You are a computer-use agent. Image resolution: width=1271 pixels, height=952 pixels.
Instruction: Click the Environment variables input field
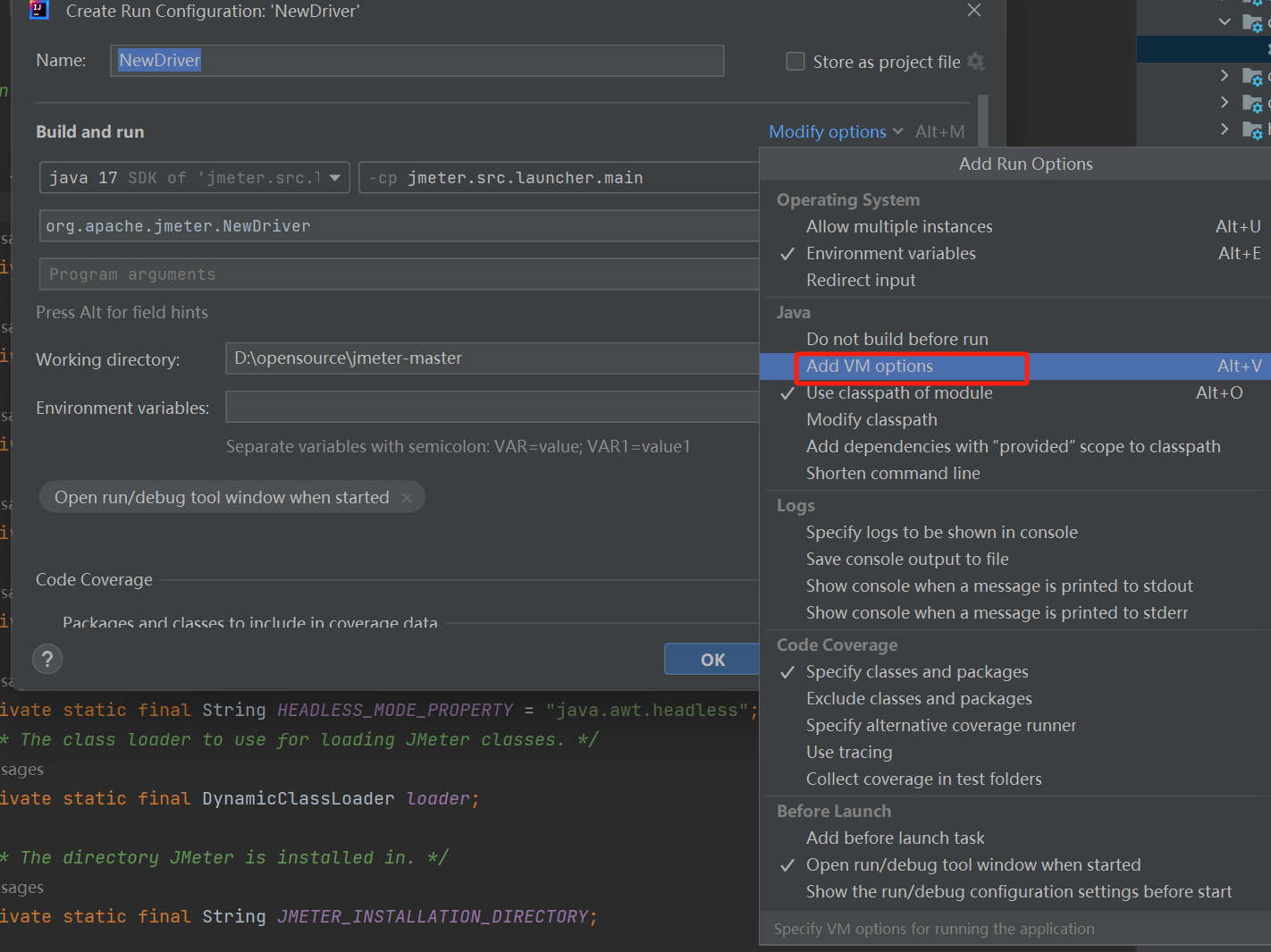point(492,407)
